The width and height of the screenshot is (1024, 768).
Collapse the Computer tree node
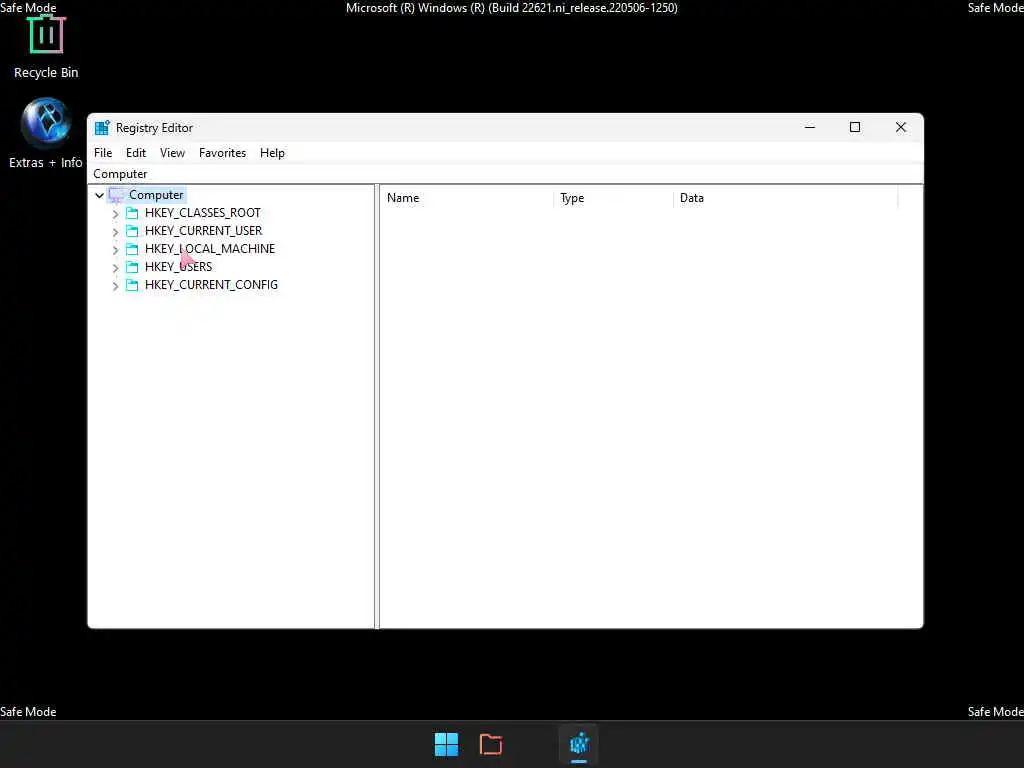pos(99,195)
